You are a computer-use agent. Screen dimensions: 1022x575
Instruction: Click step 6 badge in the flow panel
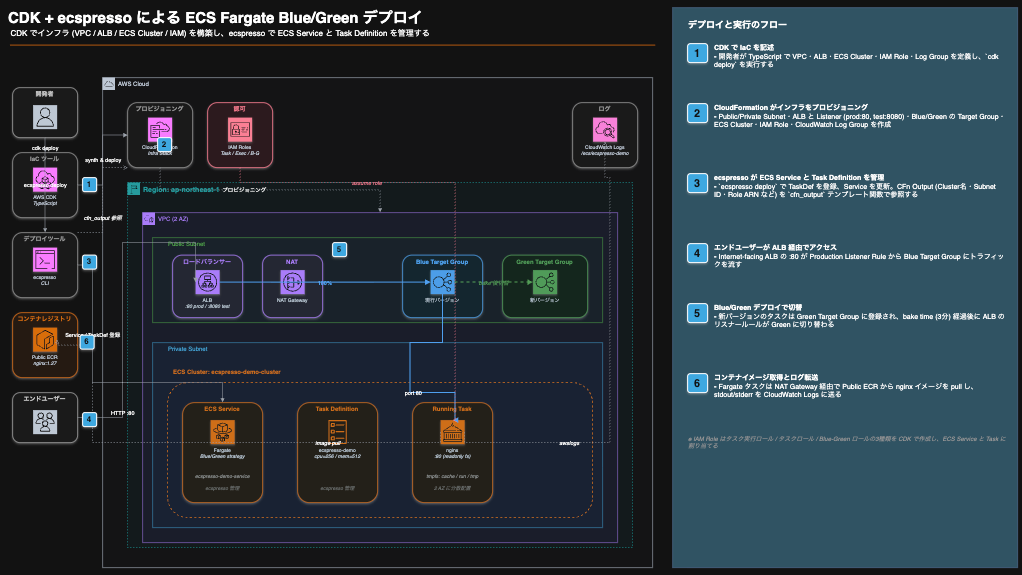pyautogui.click(x=696, y=384)
